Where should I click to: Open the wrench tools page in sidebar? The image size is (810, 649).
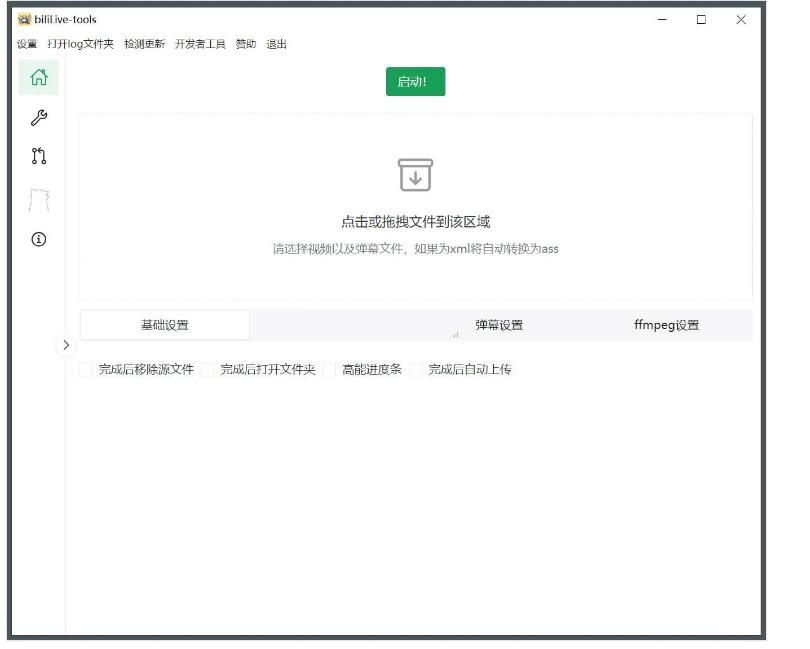(x=39, y=118)
